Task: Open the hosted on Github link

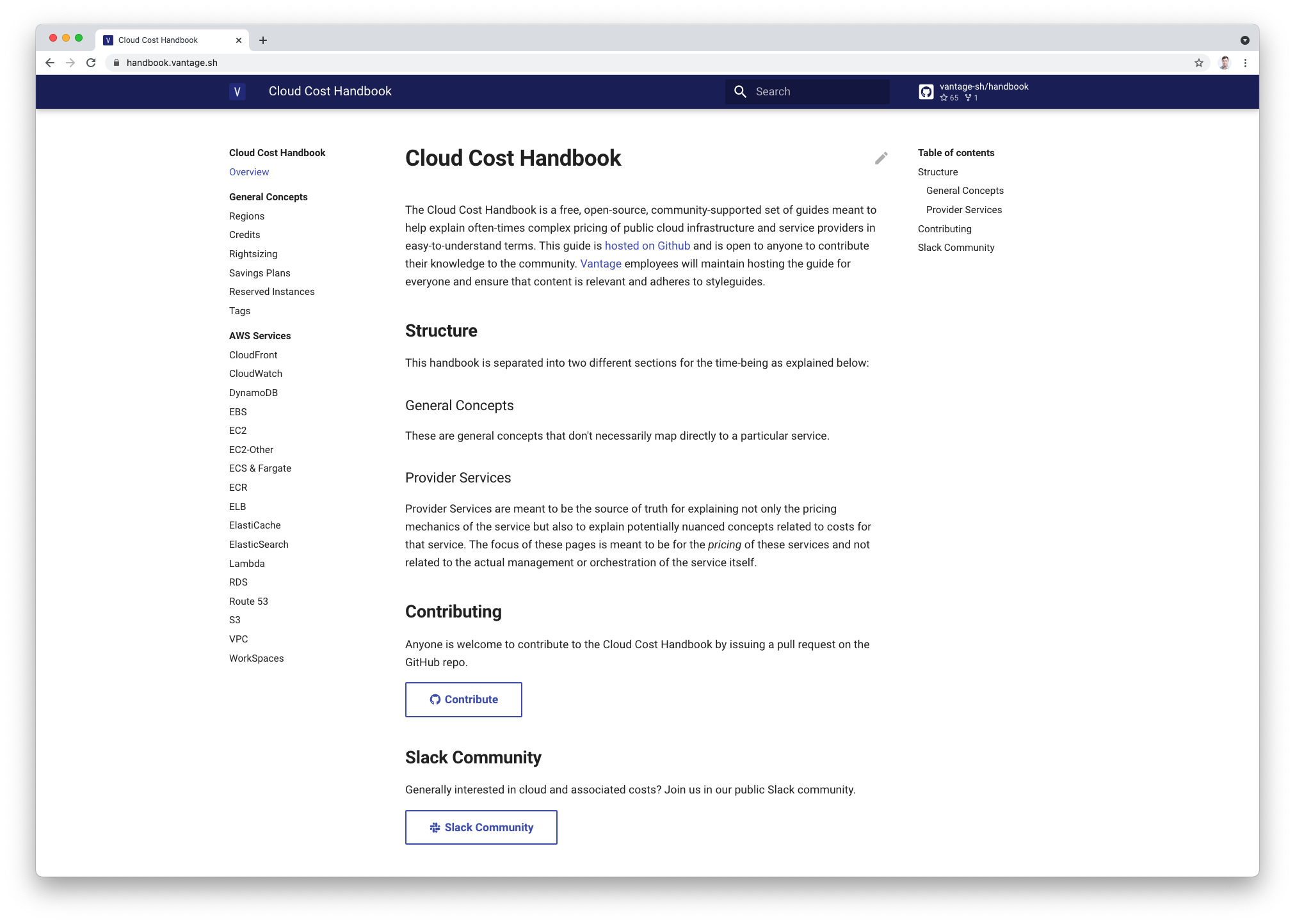Action: click(647, 246)
